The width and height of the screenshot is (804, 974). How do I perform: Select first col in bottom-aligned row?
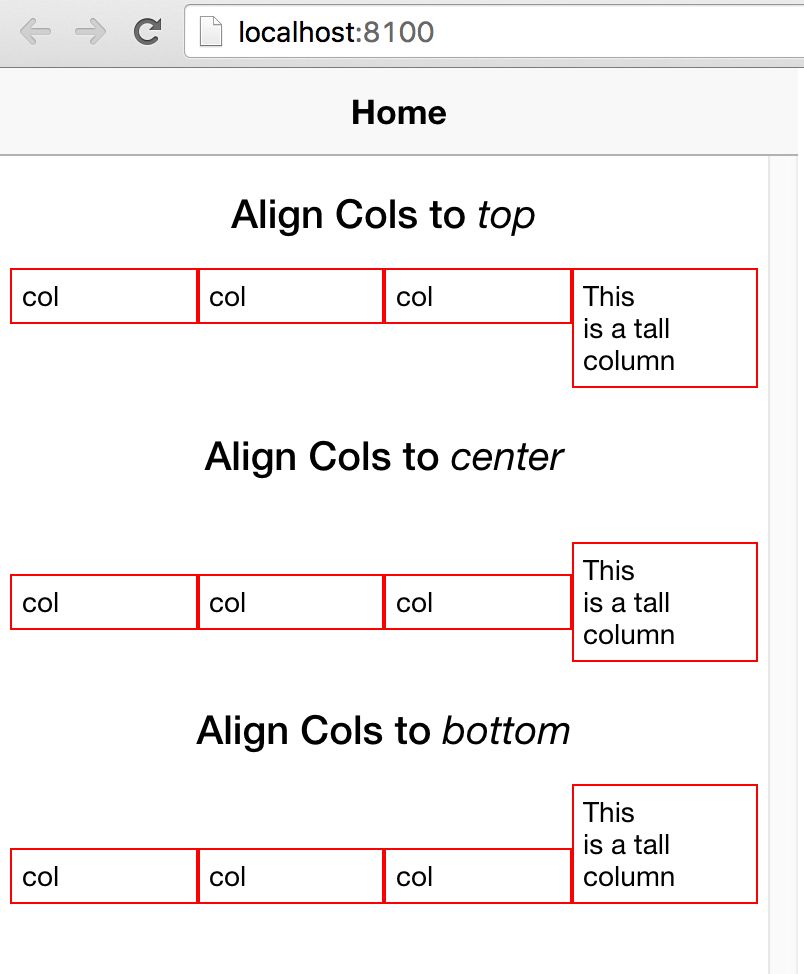pyautogui.click(x=104, y=876)
